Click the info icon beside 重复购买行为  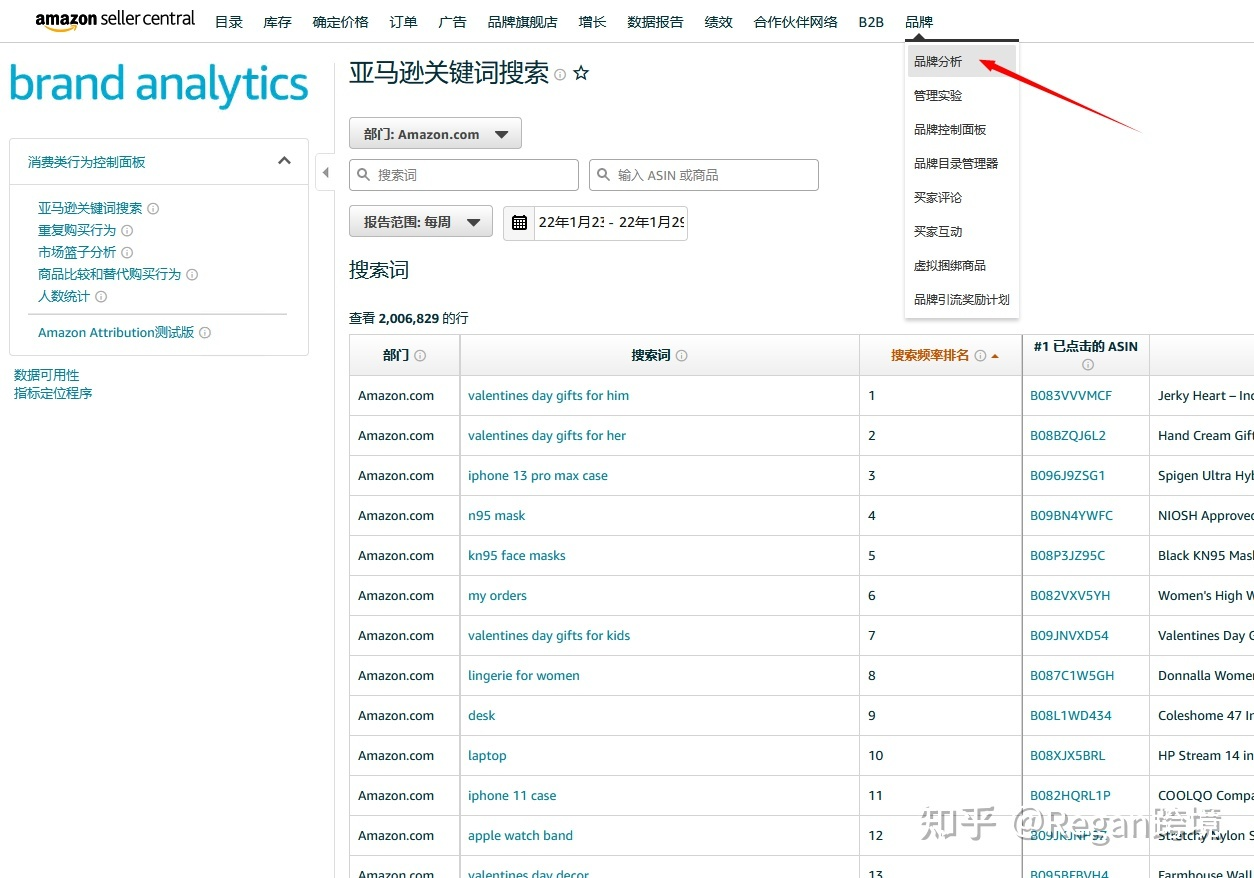(x=127, y=231)
